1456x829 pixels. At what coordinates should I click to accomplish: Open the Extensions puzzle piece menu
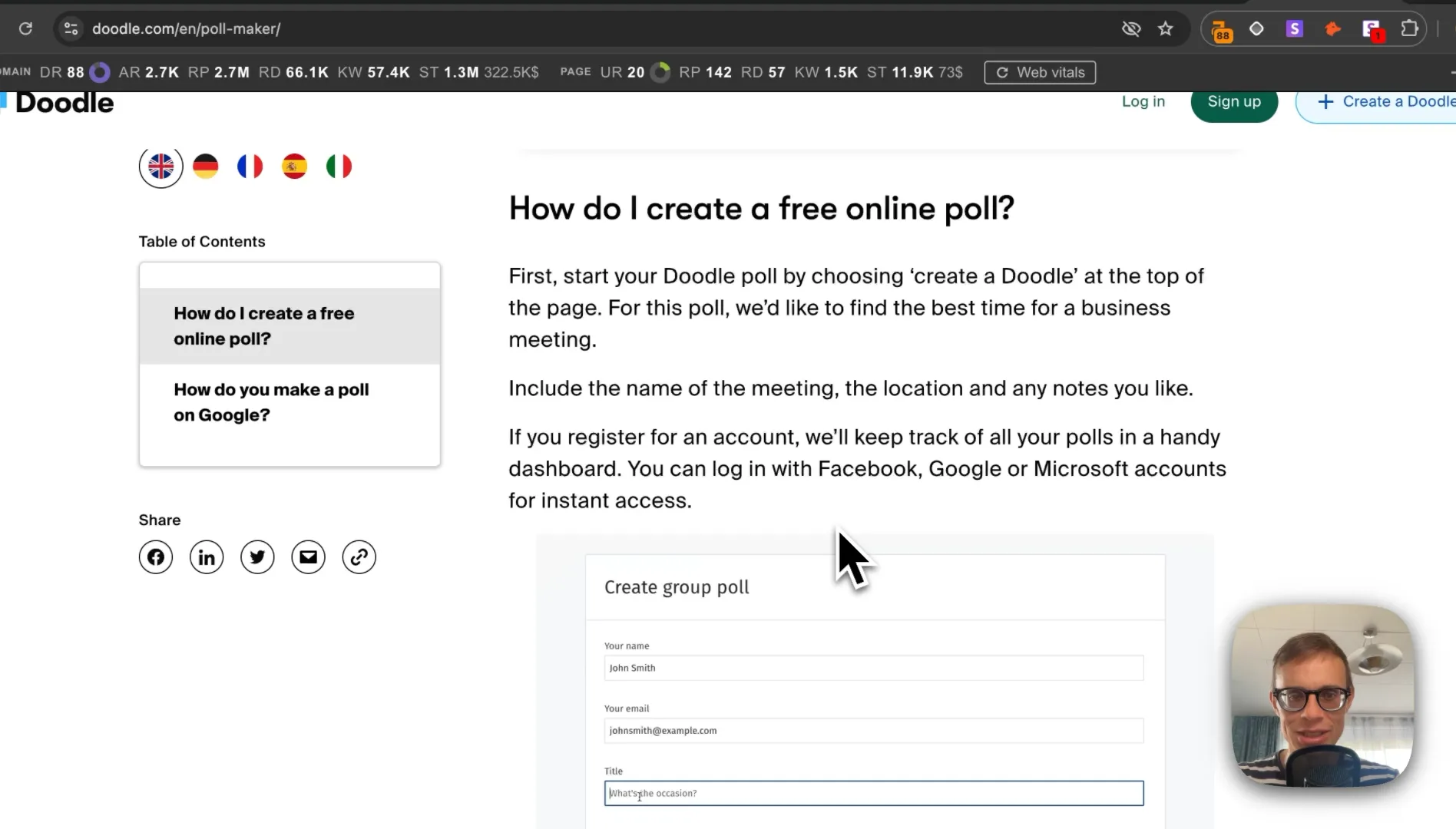[x=1409, y=28]
